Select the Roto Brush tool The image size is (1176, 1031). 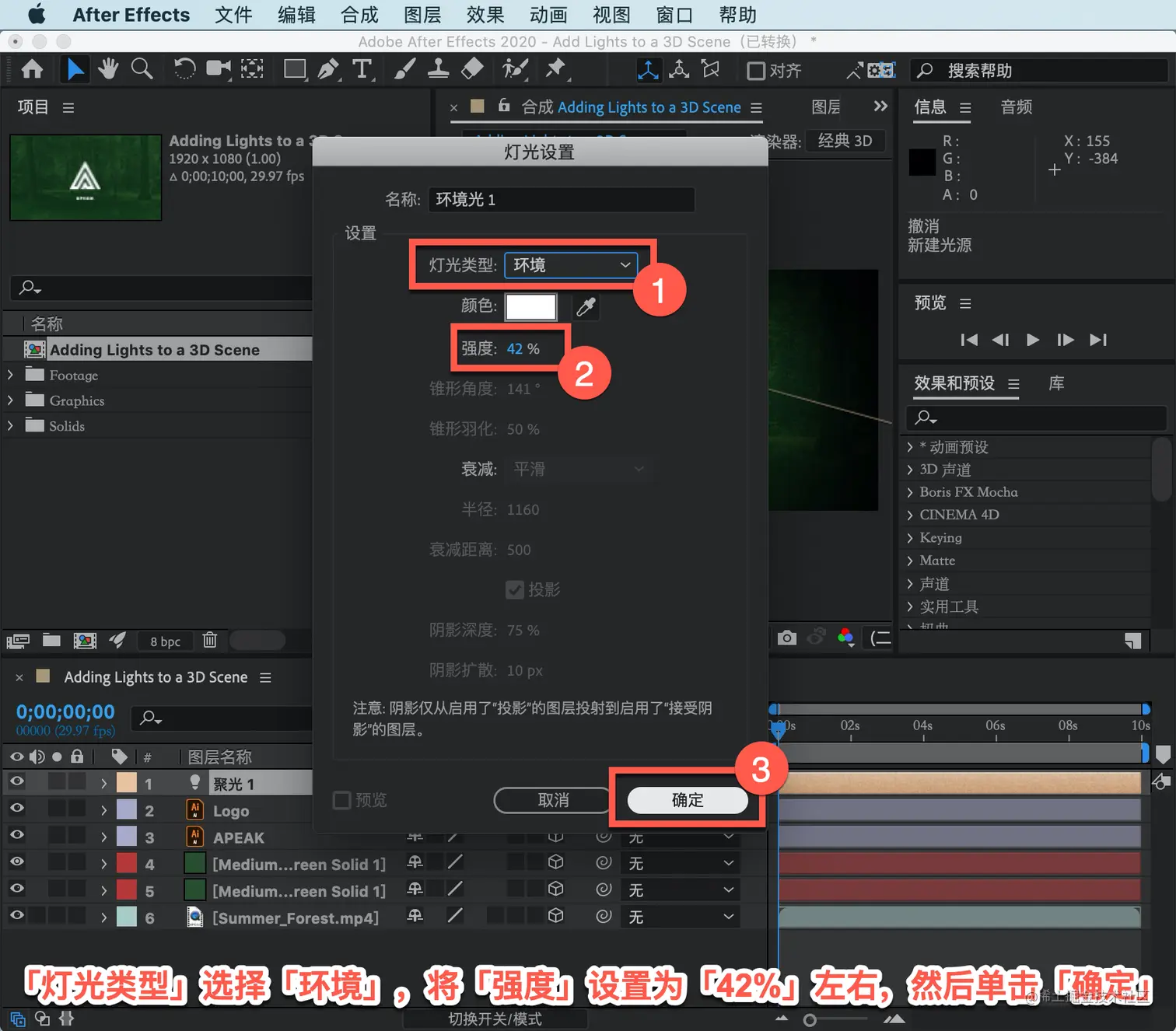click(x=515, y=70)
